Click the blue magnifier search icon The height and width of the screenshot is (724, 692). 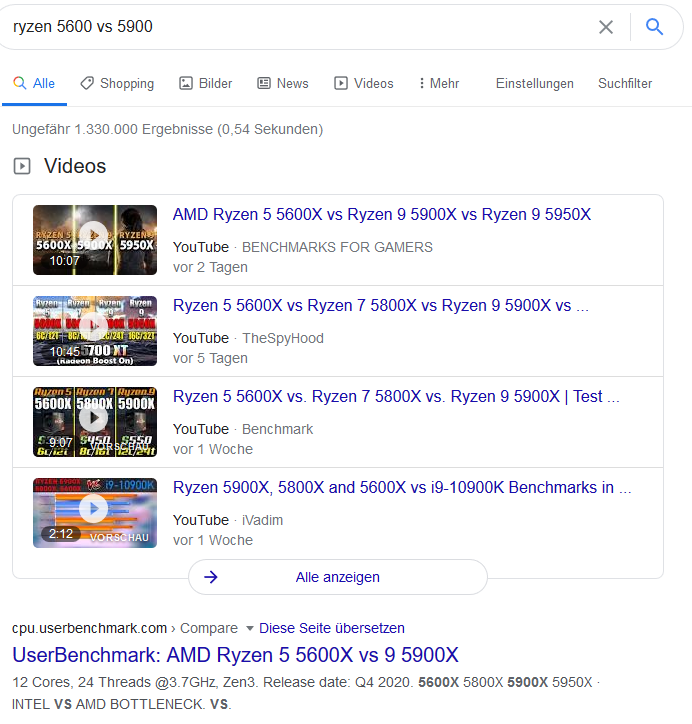click(x=654, y=27)
